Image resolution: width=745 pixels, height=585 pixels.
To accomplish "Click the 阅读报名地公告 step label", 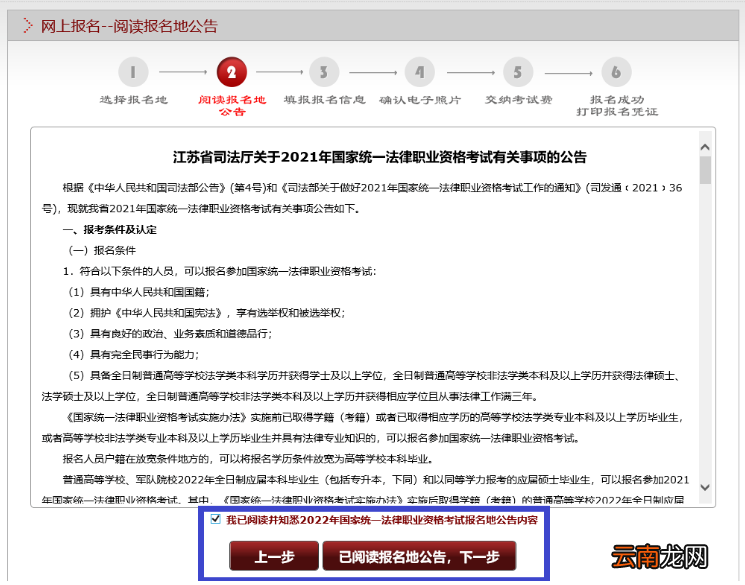I will click(x=232, y=105).
